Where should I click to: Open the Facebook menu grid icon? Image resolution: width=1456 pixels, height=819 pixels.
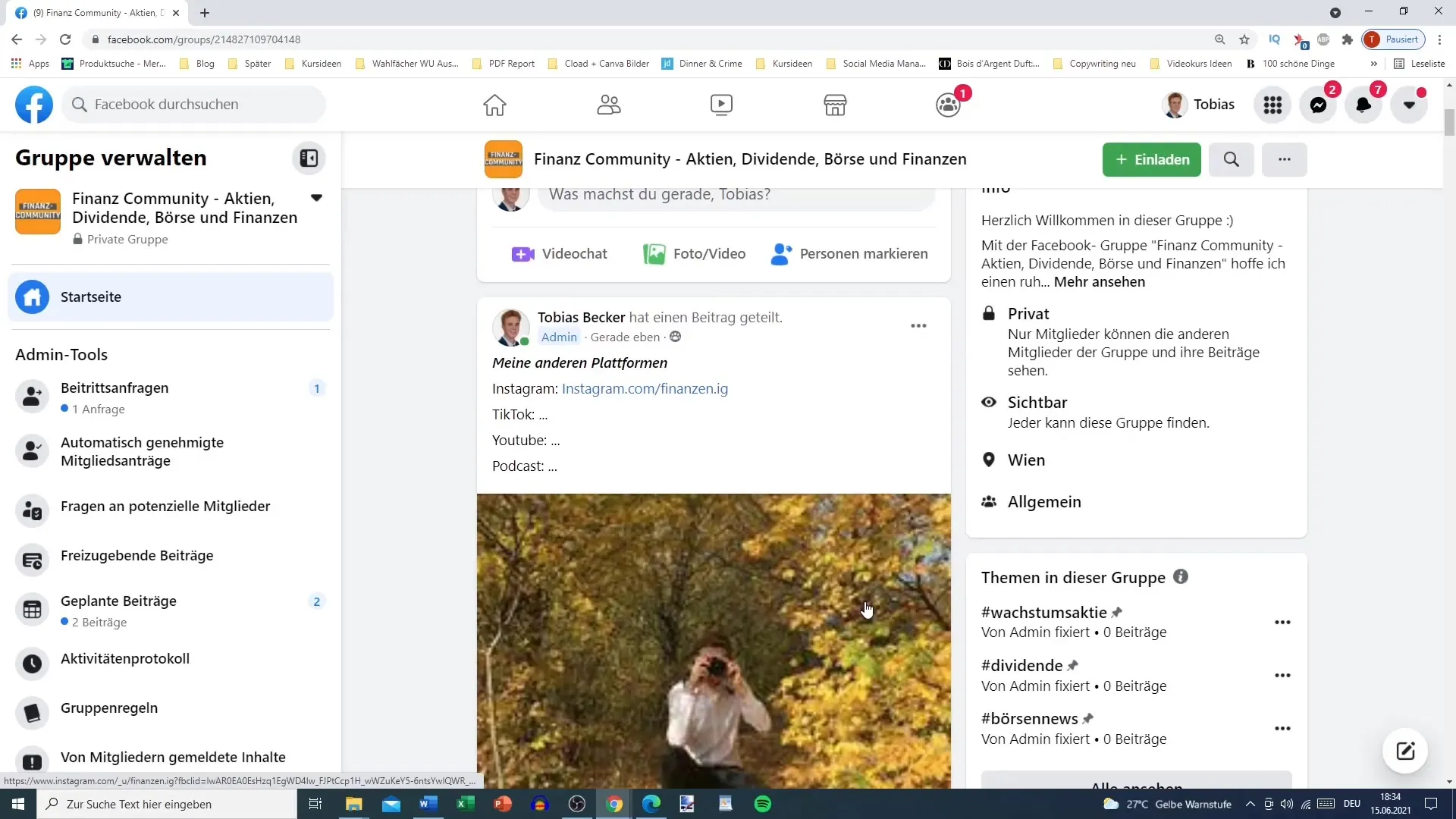[1272, 105]
